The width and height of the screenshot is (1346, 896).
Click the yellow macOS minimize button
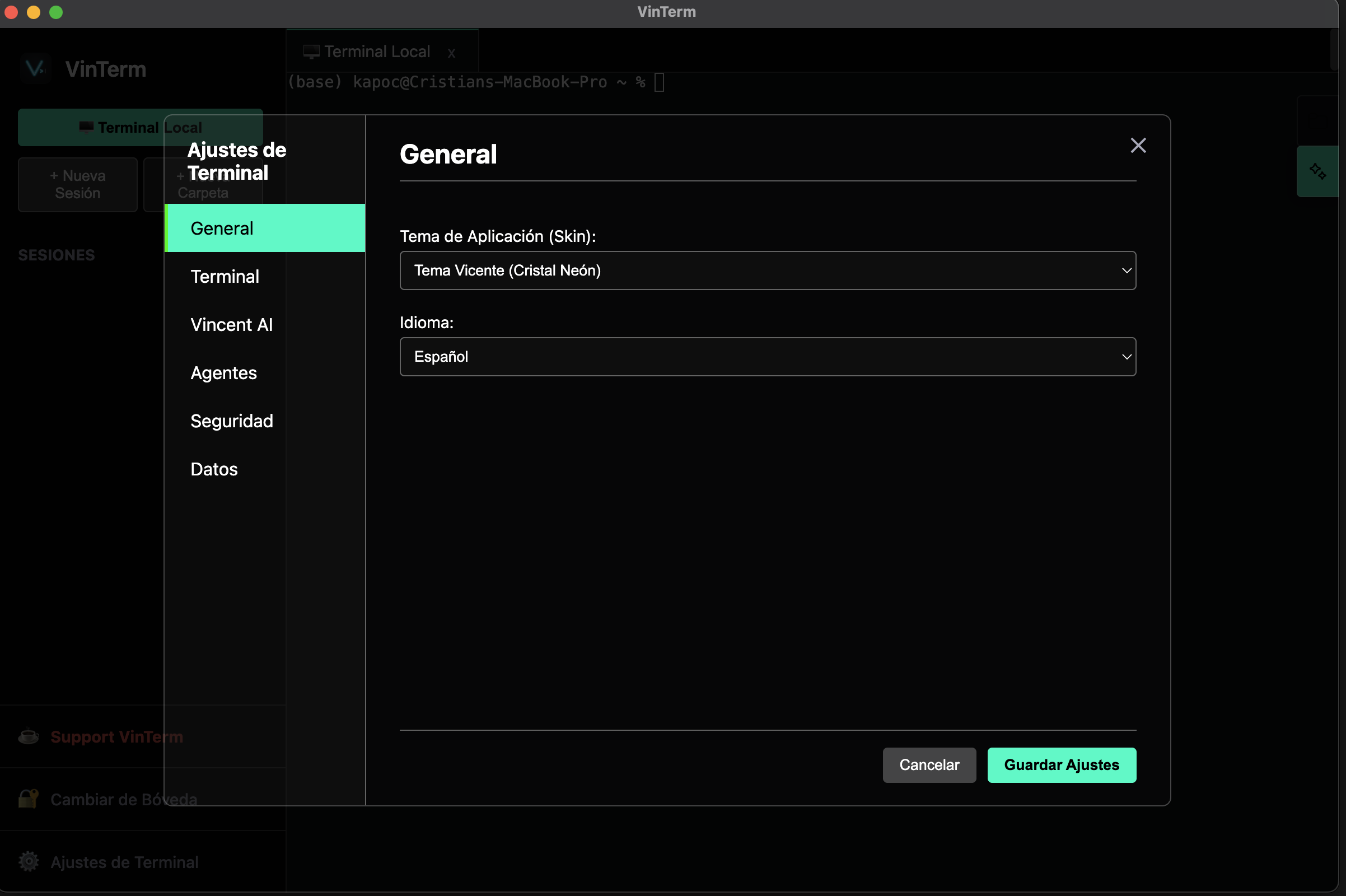(x=34, y=12)
